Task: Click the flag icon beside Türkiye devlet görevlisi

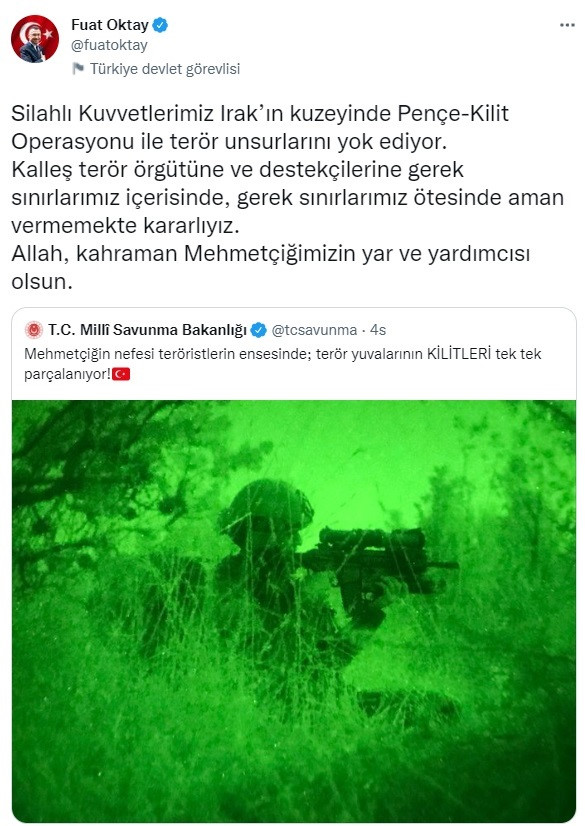Action: click(x=78, y=68)
